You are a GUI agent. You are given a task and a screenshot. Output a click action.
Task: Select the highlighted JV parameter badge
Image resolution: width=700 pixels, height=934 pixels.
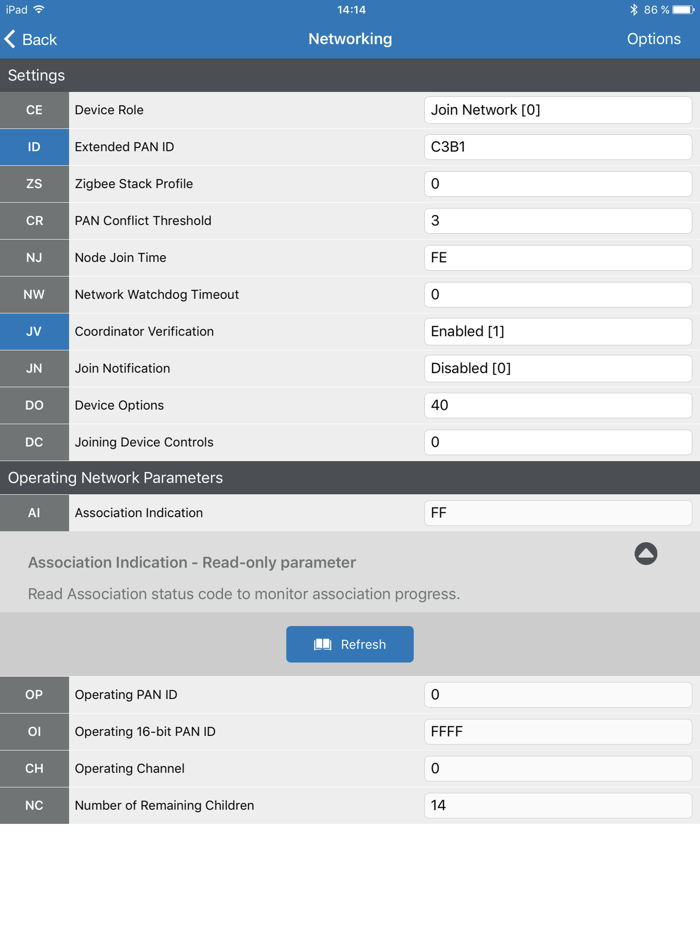tap(34, 331)
